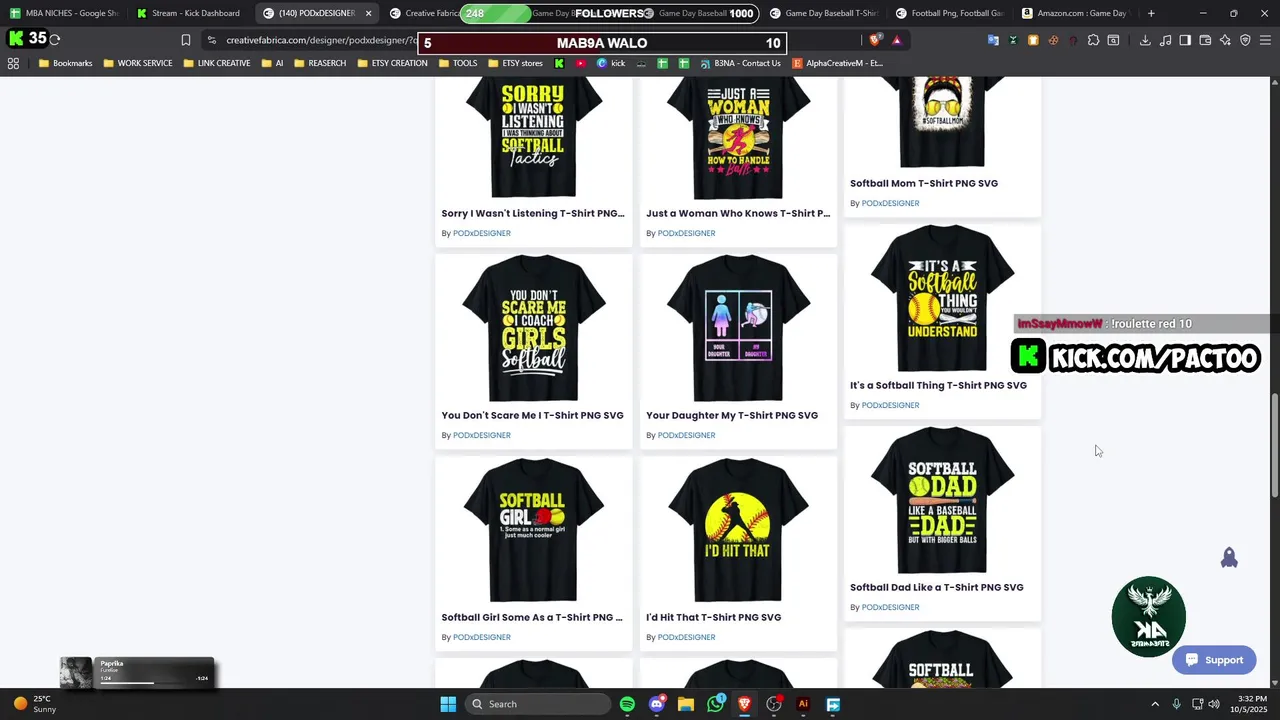Click the kick bookmark in bookmarks bar
The width and height of the screenshot is (1280, 720).
(x=611, y=63)
